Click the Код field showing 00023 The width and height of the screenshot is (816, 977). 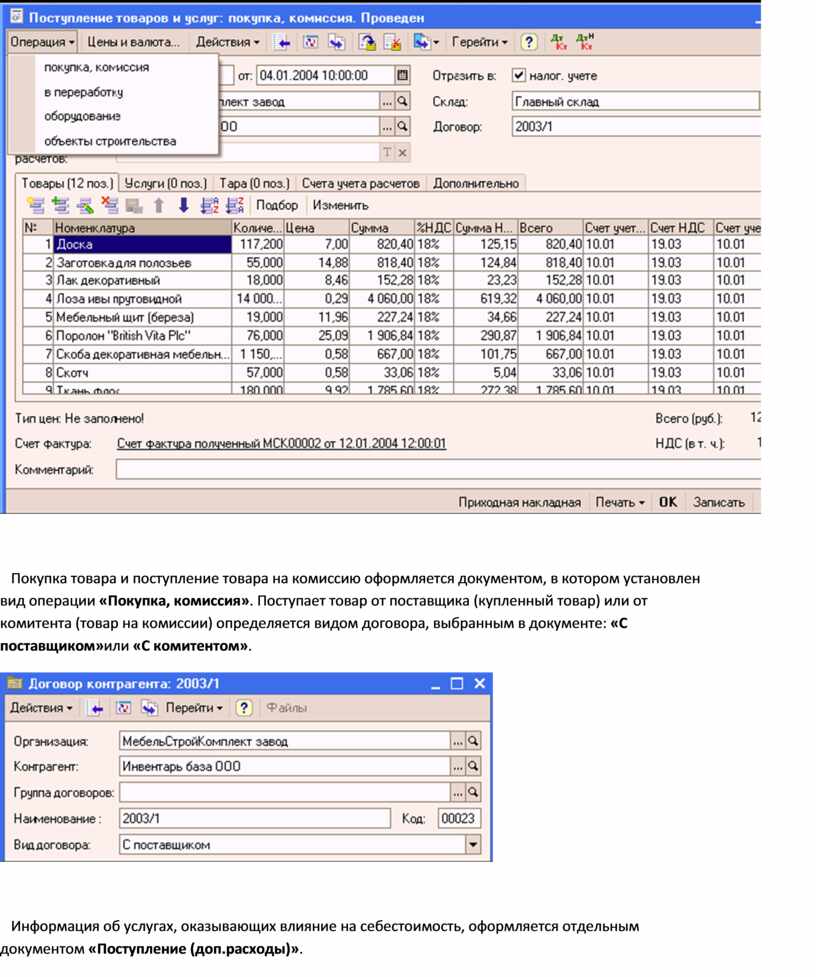460,818
